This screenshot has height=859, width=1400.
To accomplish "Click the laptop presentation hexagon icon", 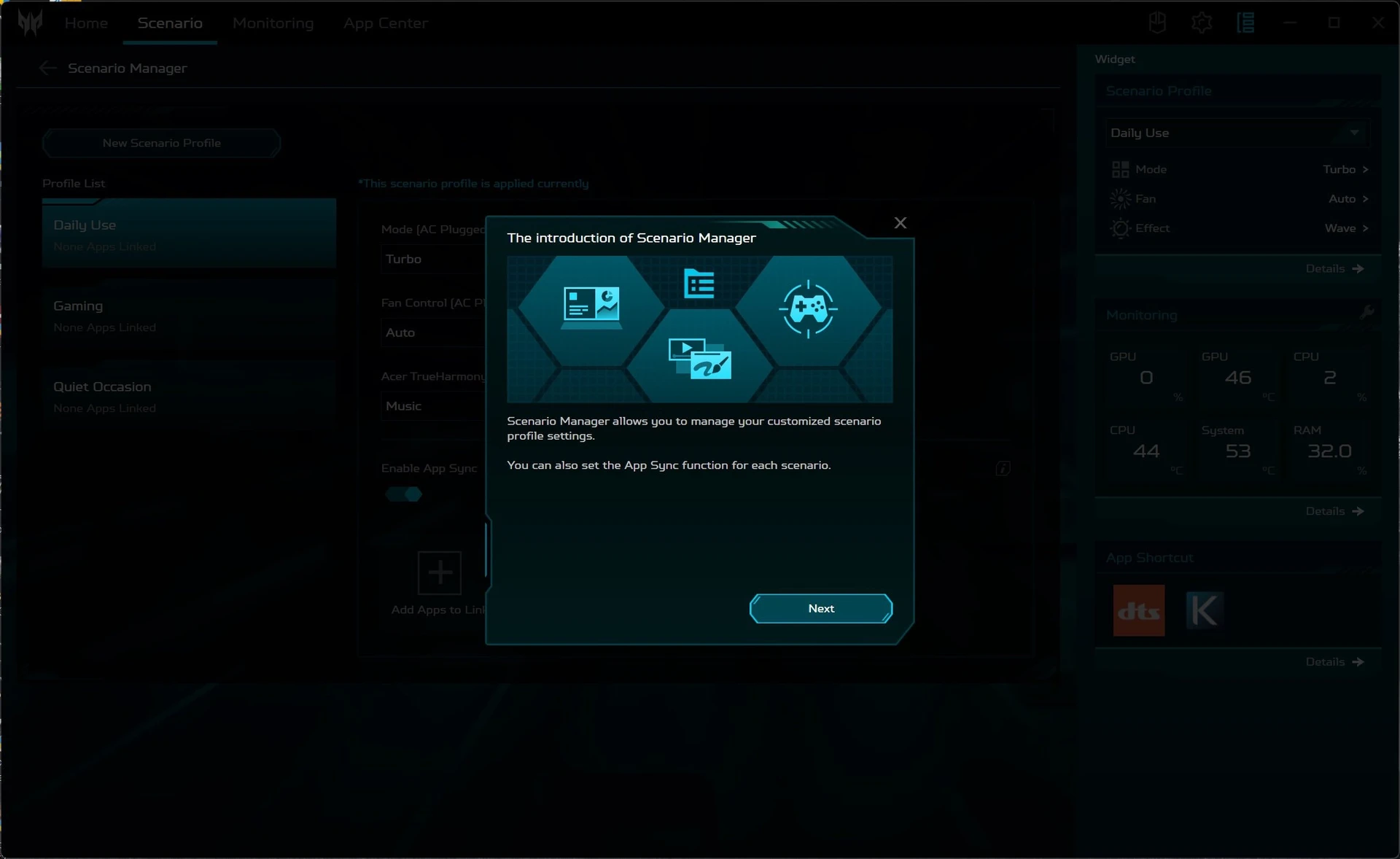I will point(591,307).
